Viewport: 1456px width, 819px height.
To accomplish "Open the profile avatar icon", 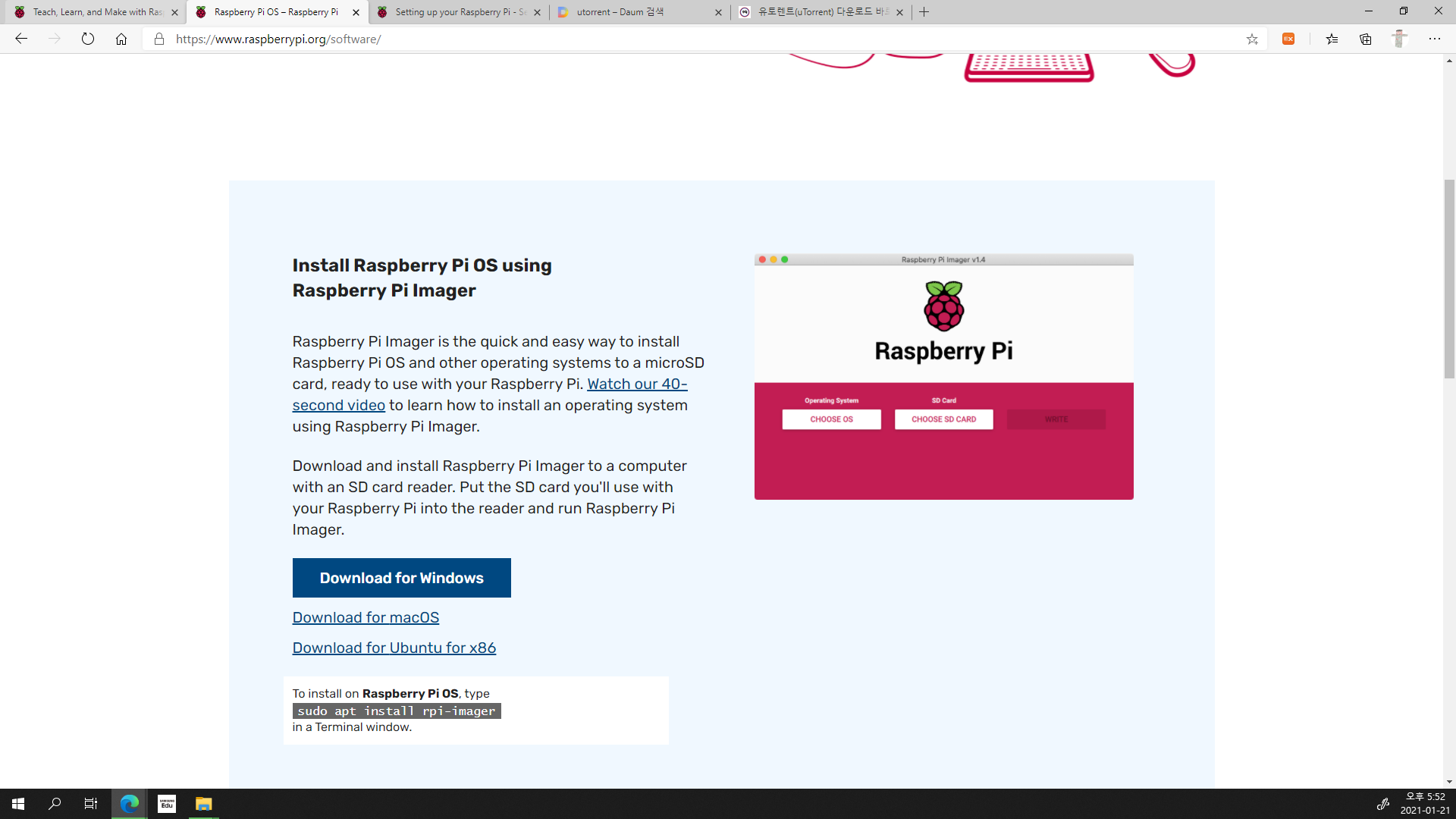I will 1399,39.
